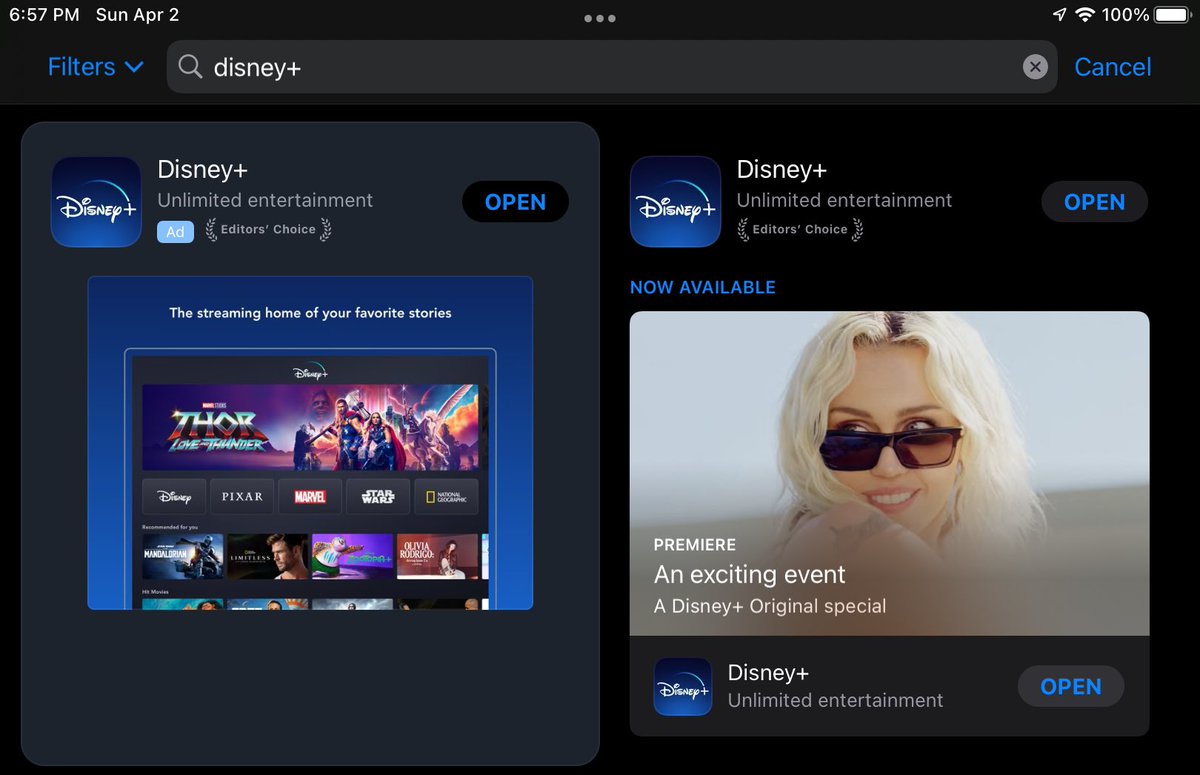Screen dimensions: 1200x775
Task: Tap the Wi-Fi icon in status bar
Action: pos(1085,15)
